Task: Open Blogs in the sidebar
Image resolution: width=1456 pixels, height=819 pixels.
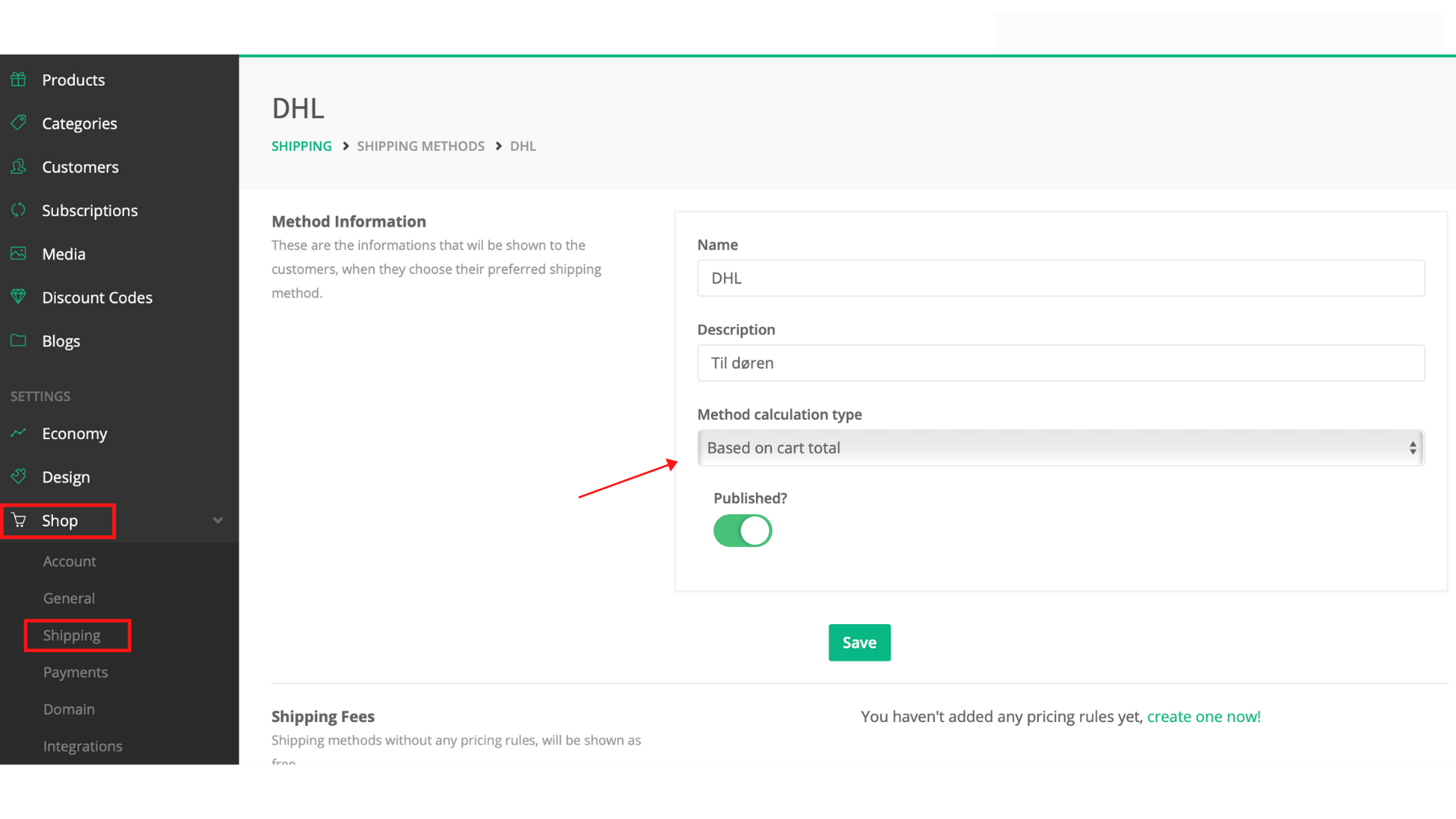Action: click(61, 341)
